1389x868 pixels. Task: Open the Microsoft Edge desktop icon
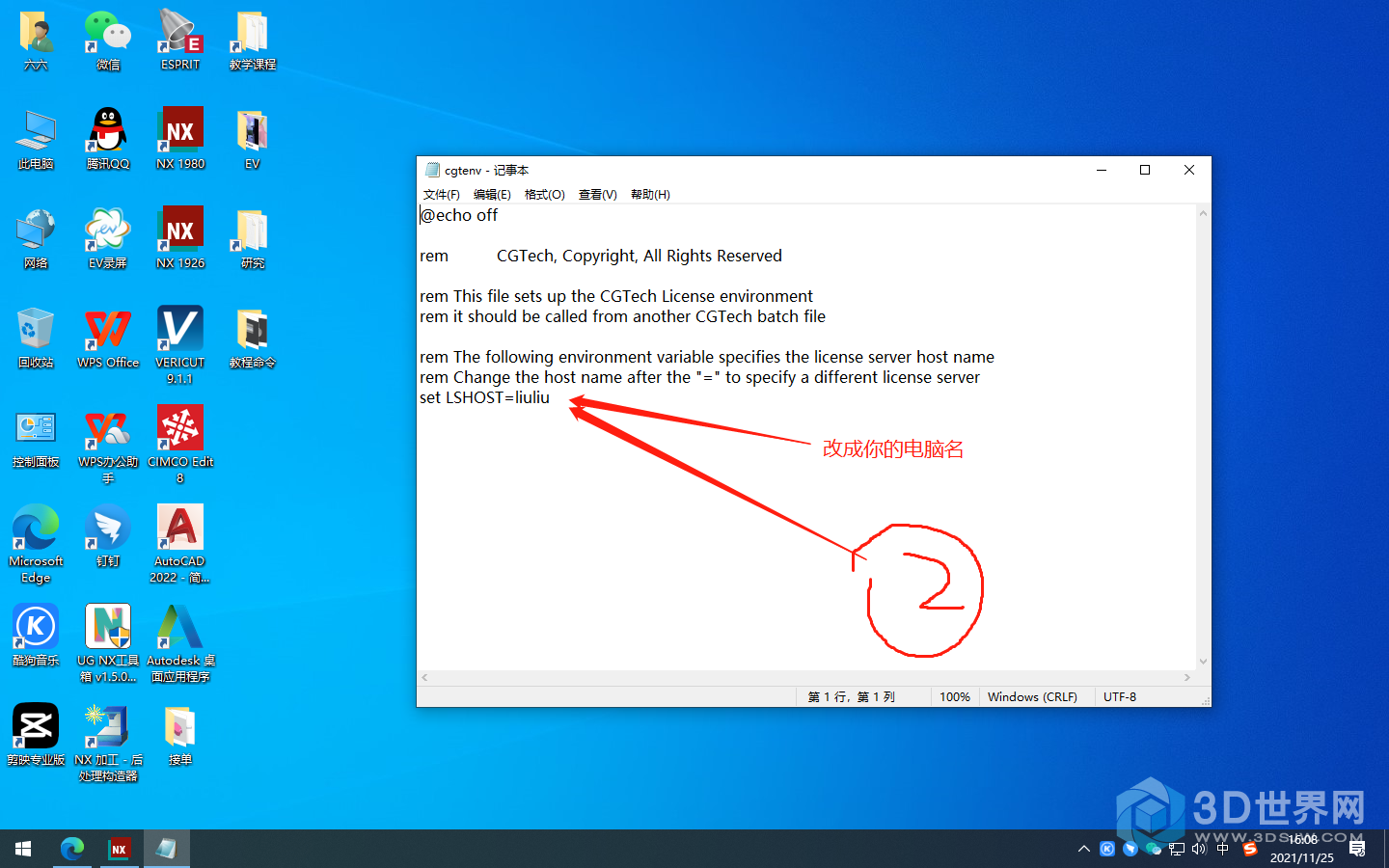36,544
